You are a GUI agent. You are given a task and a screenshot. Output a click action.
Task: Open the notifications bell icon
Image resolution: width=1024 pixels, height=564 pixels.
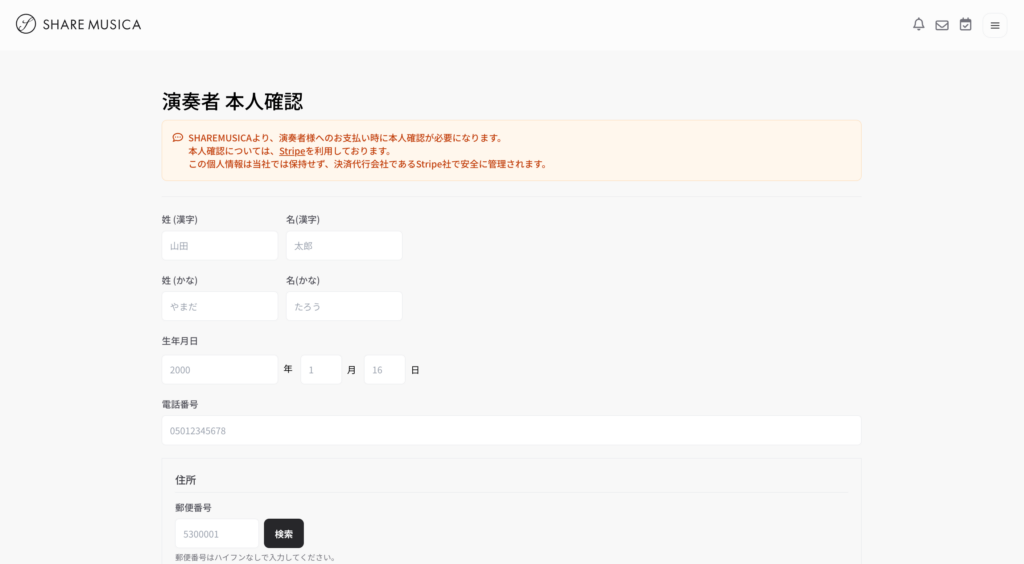tap(918, 25)
